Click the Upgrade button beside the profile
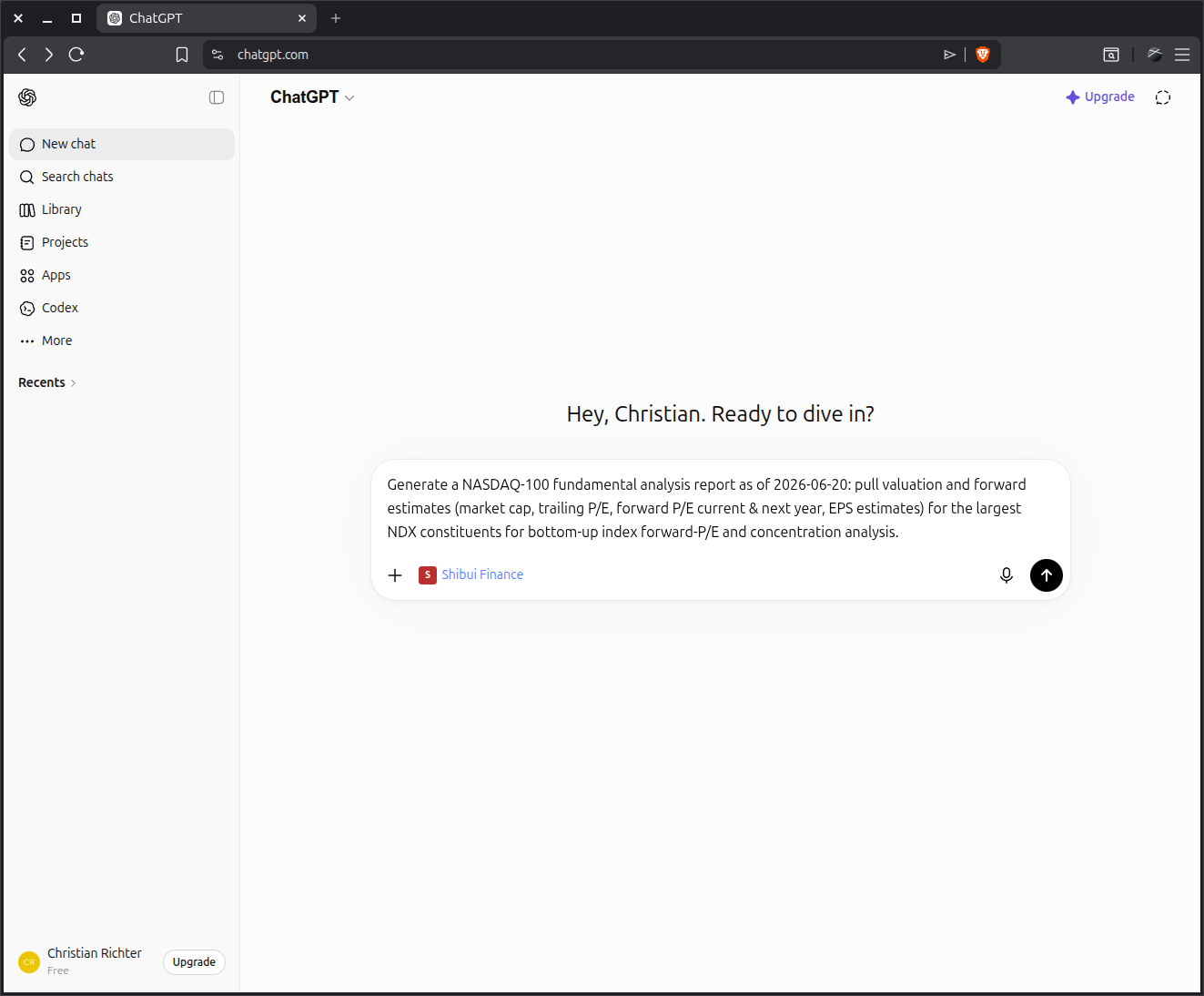 194,961
